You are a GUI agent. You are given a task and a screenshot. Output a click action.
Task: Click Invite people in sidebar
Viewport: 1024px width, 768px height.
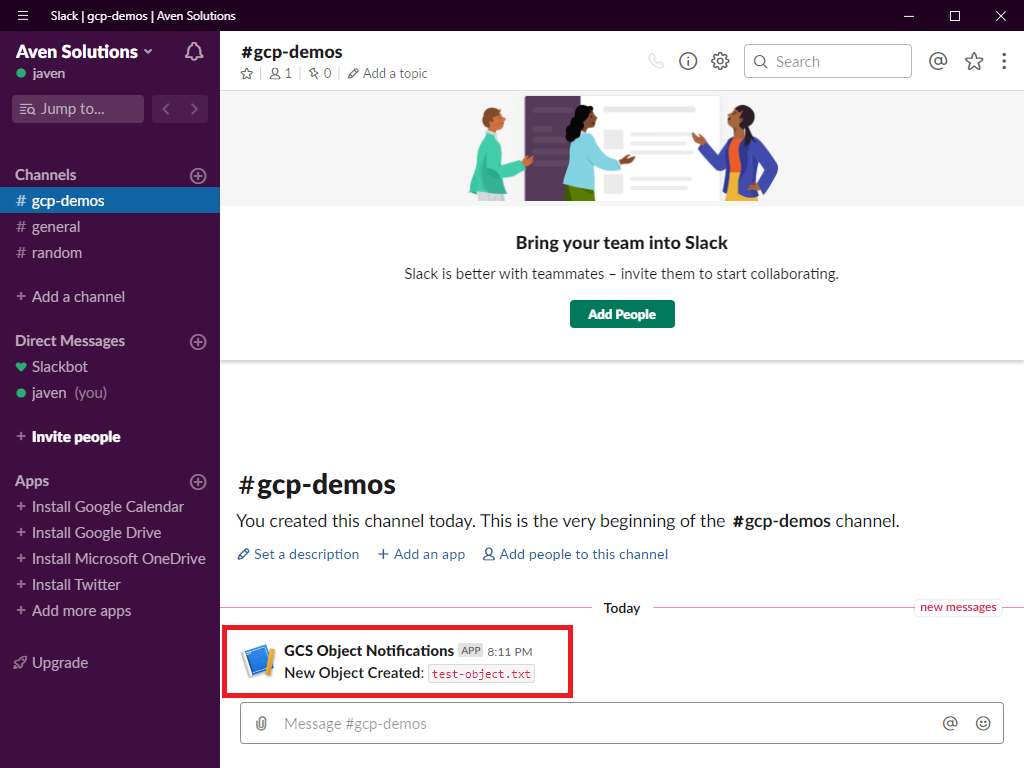point(69,437)
